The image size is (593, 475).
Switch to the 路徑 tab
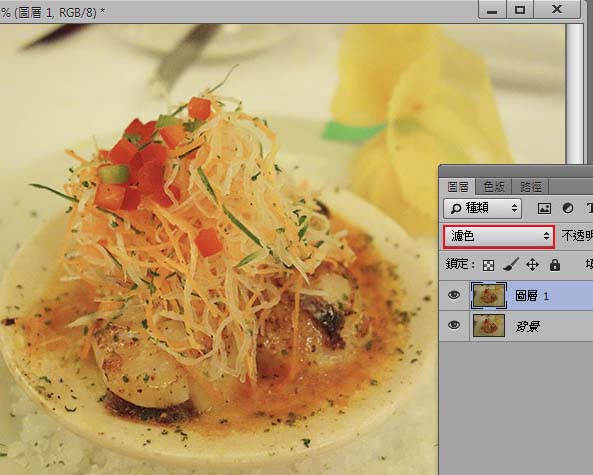coord(530,186)
